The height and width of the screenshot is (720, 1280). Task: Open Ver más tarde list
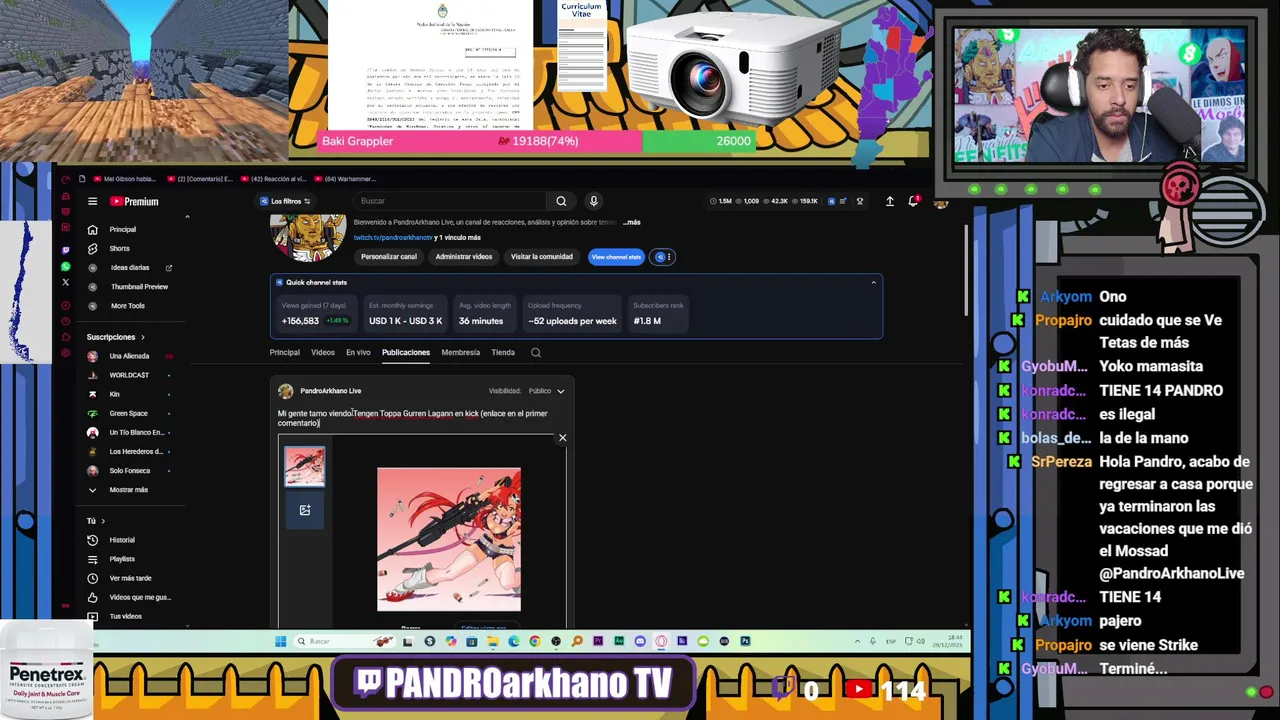click(x=130, y=578)
